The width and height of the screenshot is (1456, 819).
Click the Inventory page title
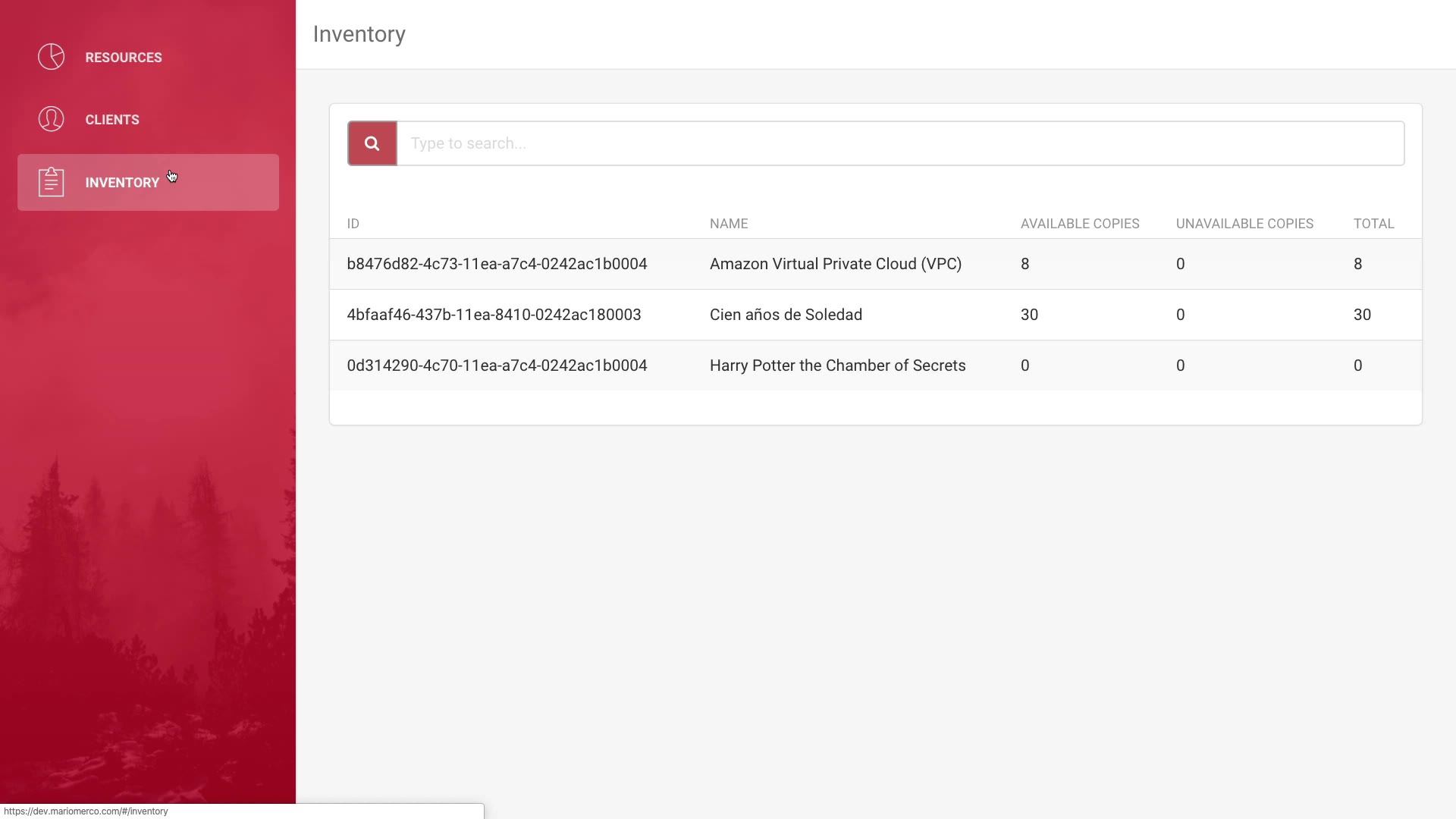(x=359, y=34)
